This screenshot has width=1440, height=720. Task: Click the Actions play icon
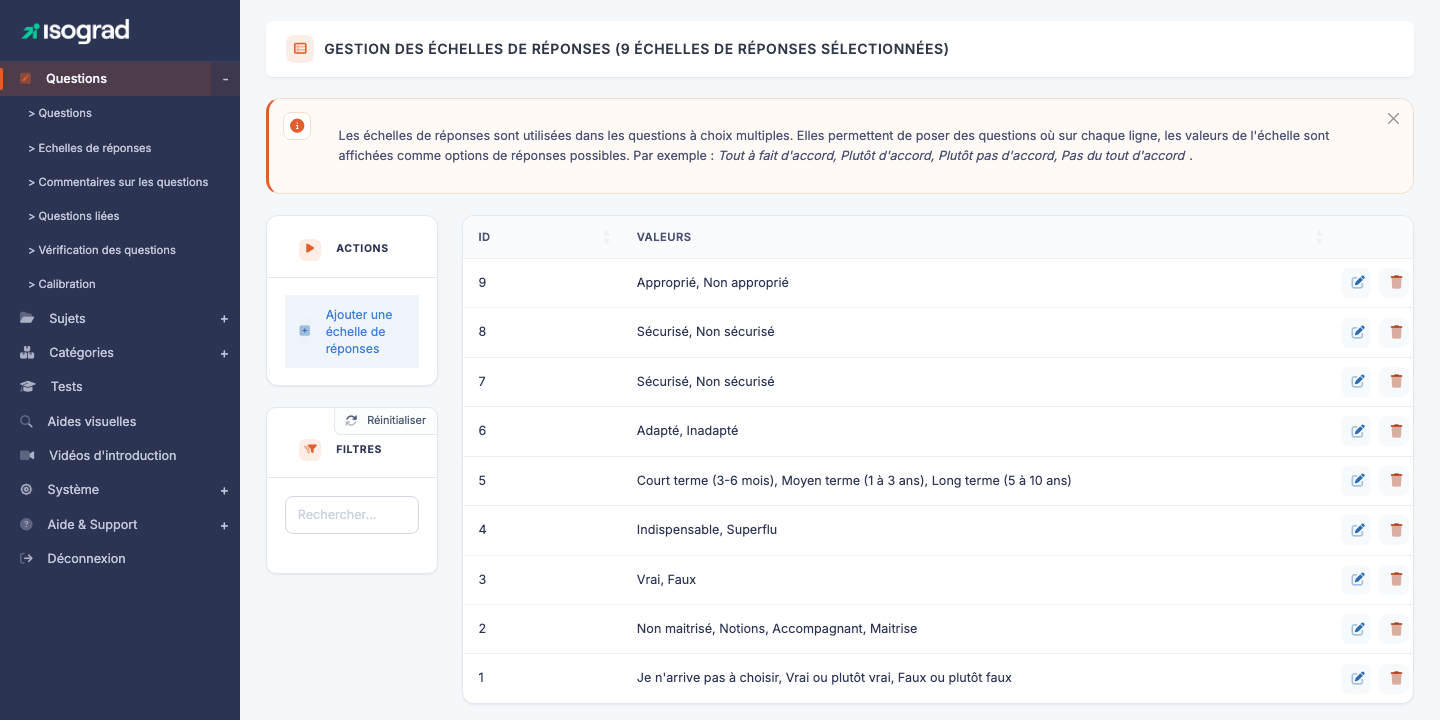point(310,248)
